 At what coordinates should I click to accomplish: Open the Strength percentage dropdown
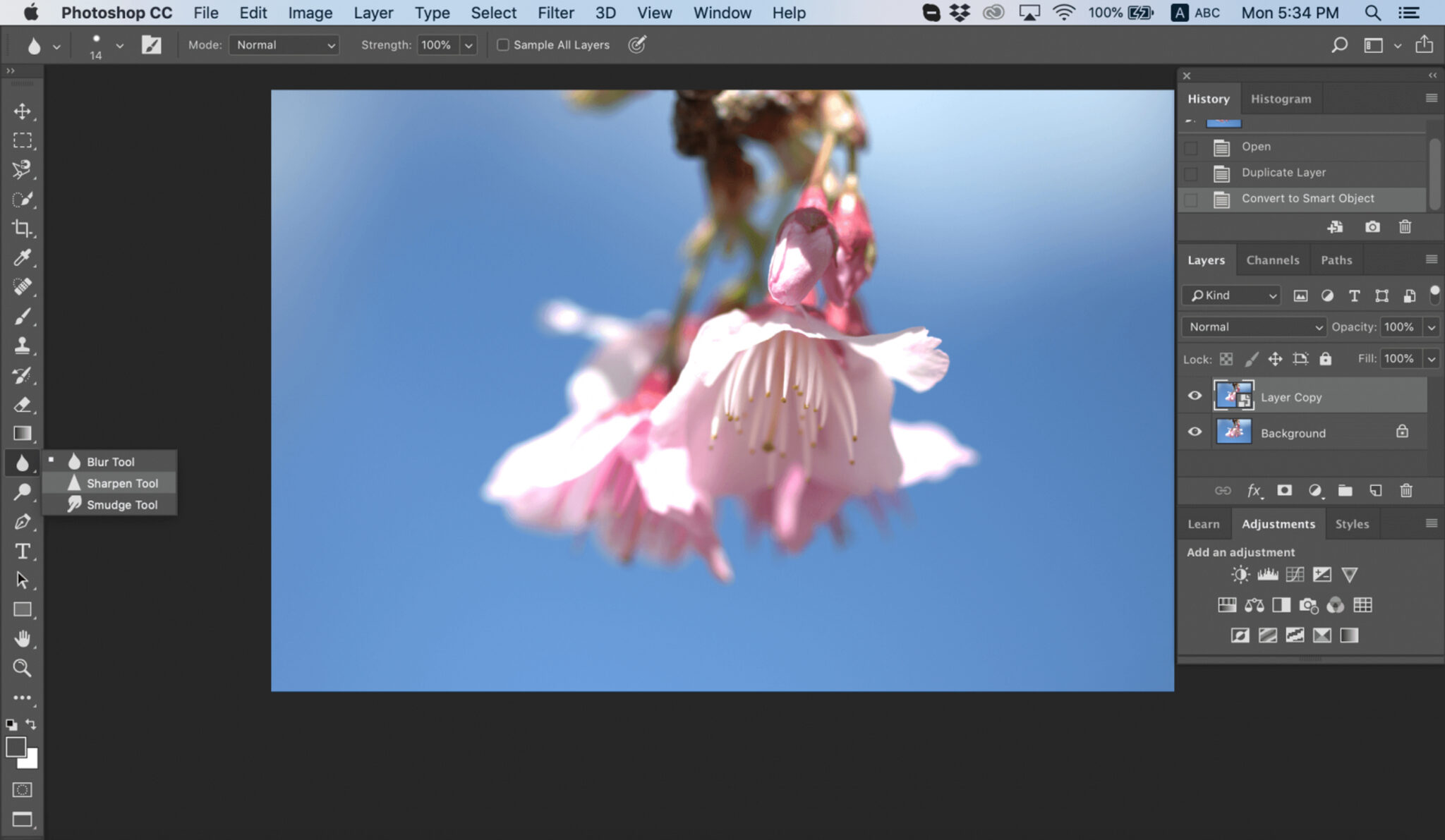[468, 44]
